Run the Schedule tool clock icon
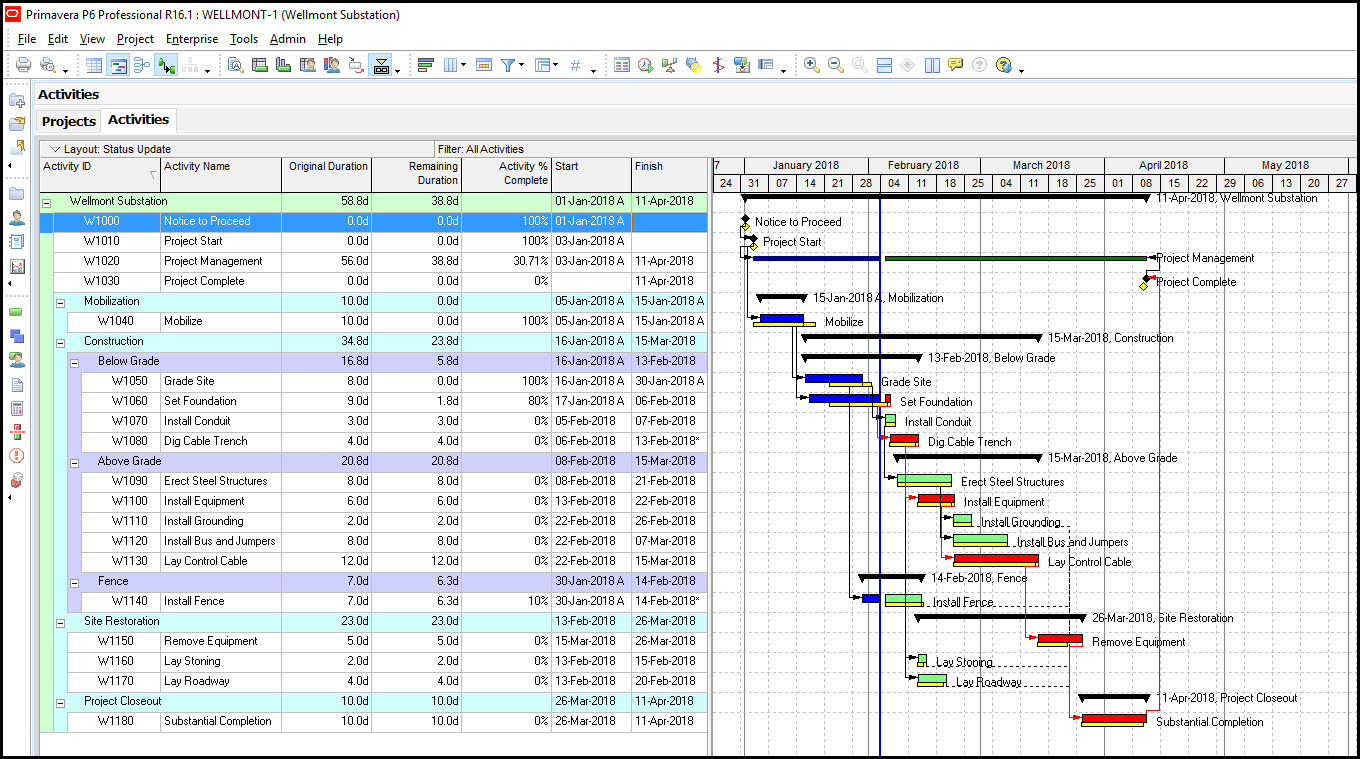1360x759 pixels. [643, 65]
